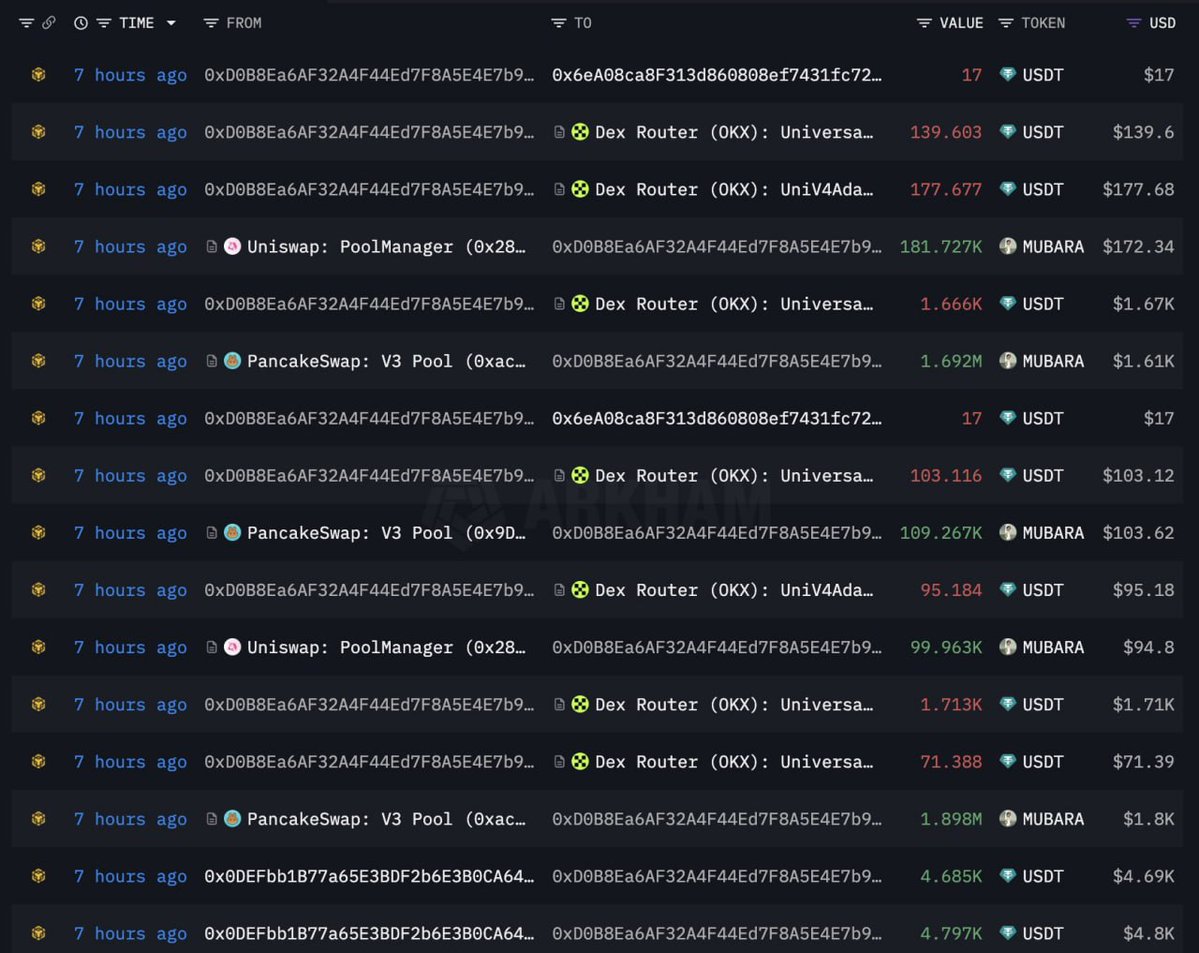Select the 181.727K value cell
This screenshot has width=1199, height=953.
(941, 247)
